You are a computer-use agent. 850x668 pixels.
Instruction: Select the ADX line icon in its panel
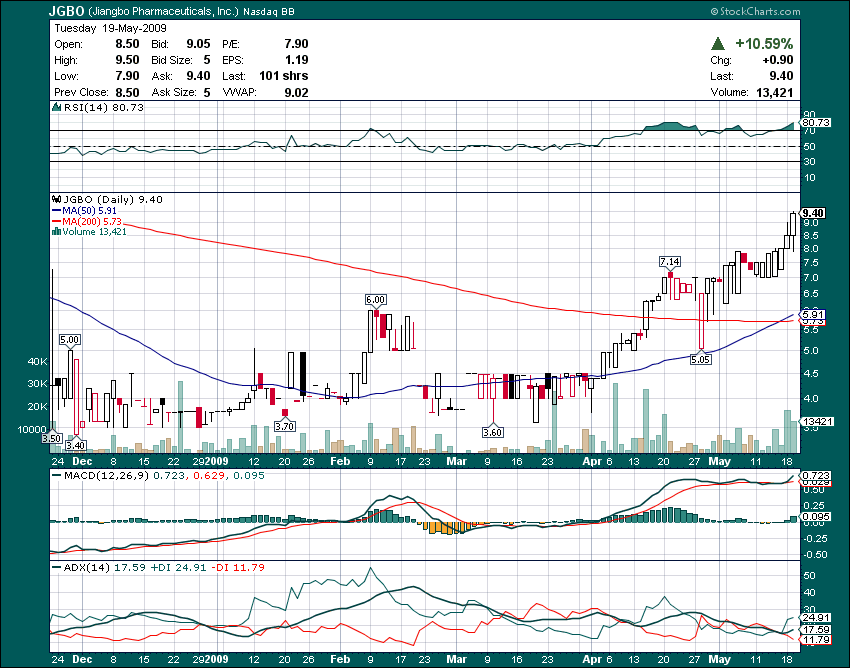[x=56, y=566]
